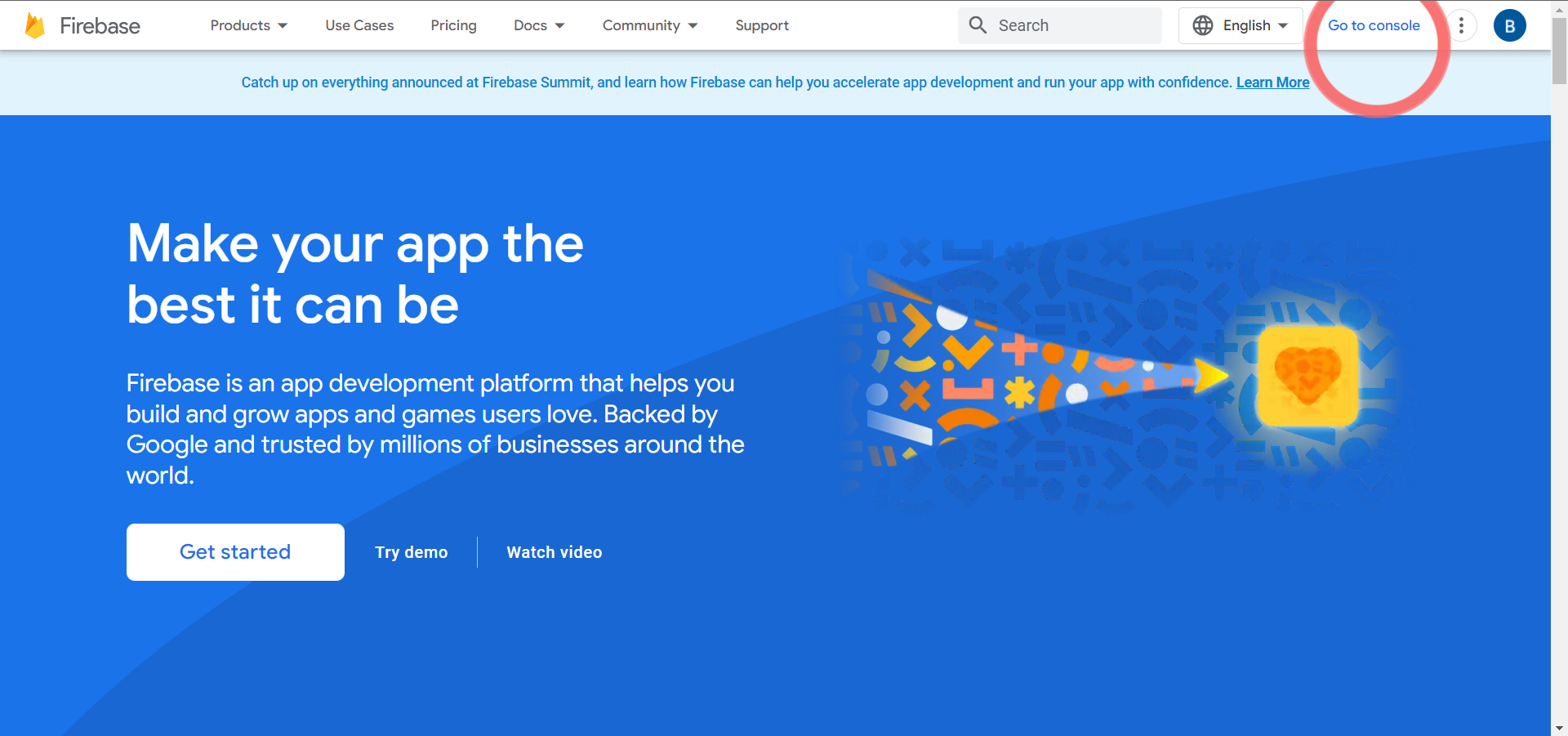Focus the Search input field

click(1060, 25)
